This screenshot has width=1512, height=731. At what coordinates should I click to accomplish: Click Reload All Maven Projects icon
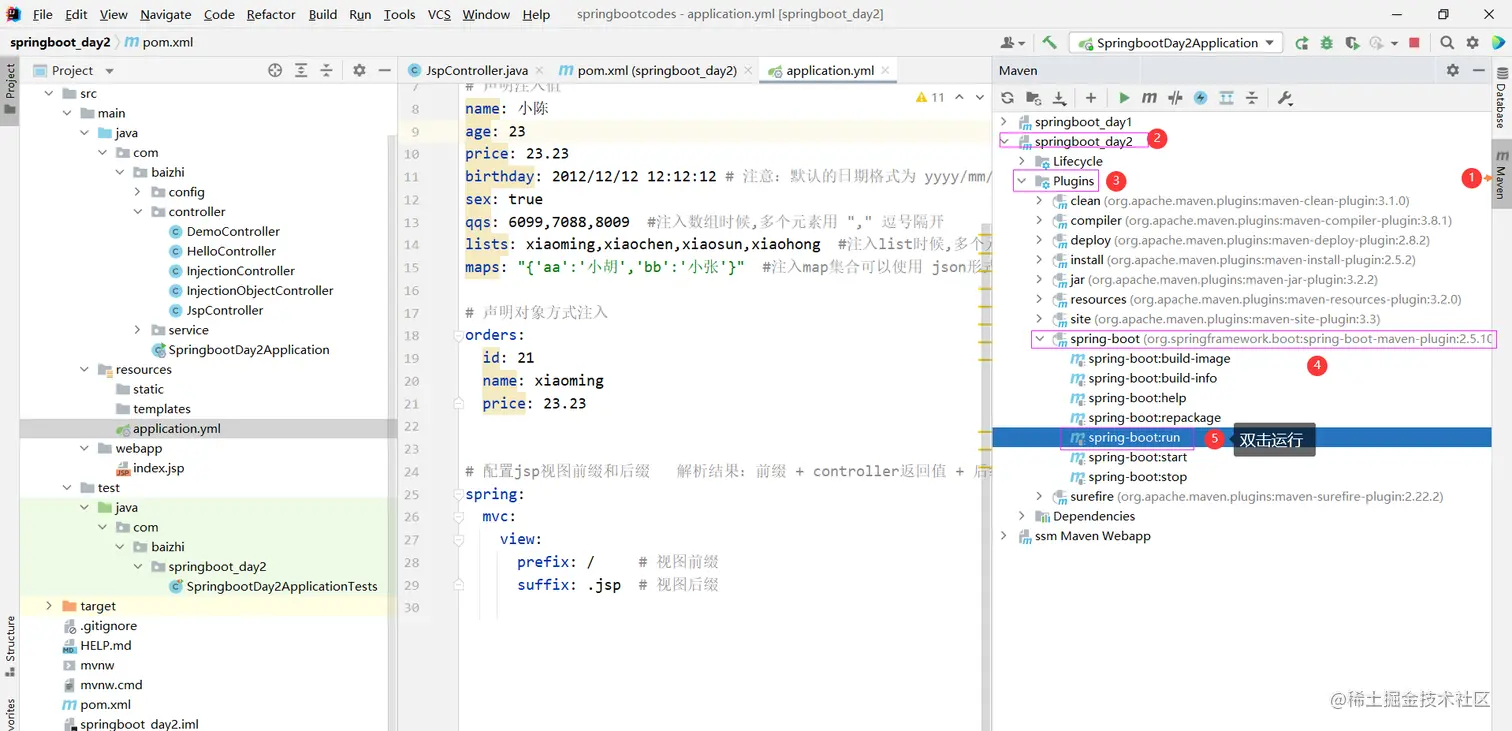point(1007,98)
